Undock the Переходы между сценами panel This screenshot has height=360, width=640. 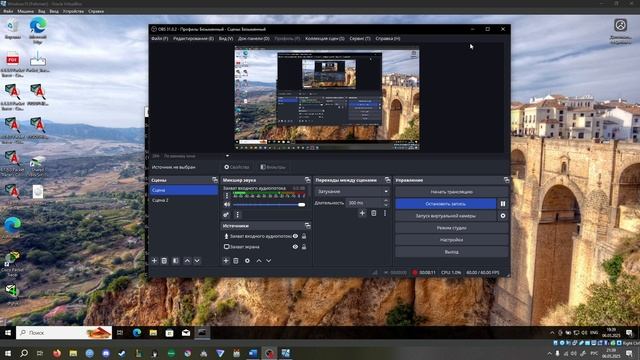[x=387, y=180]
